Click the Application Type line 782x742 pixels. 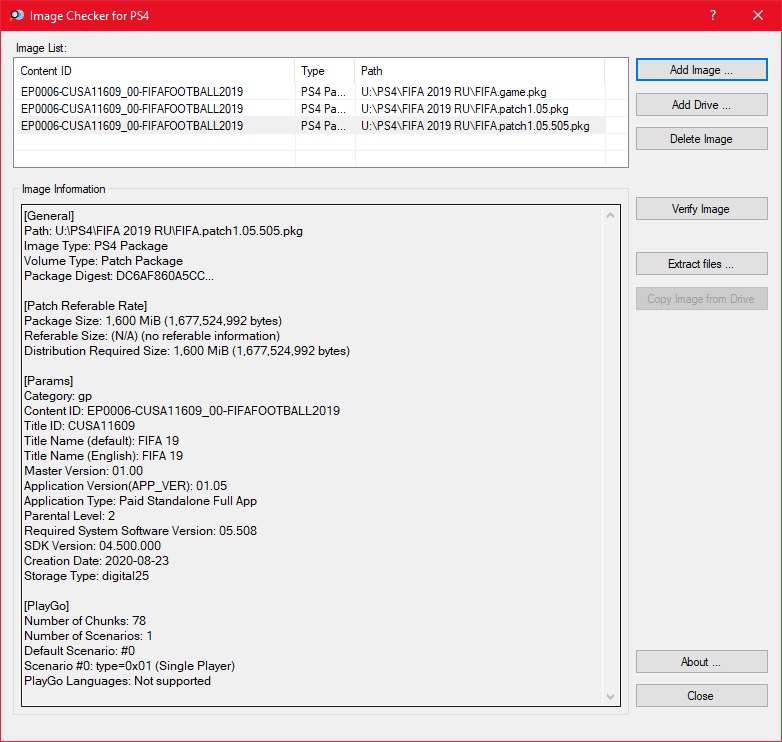[140, 501]
